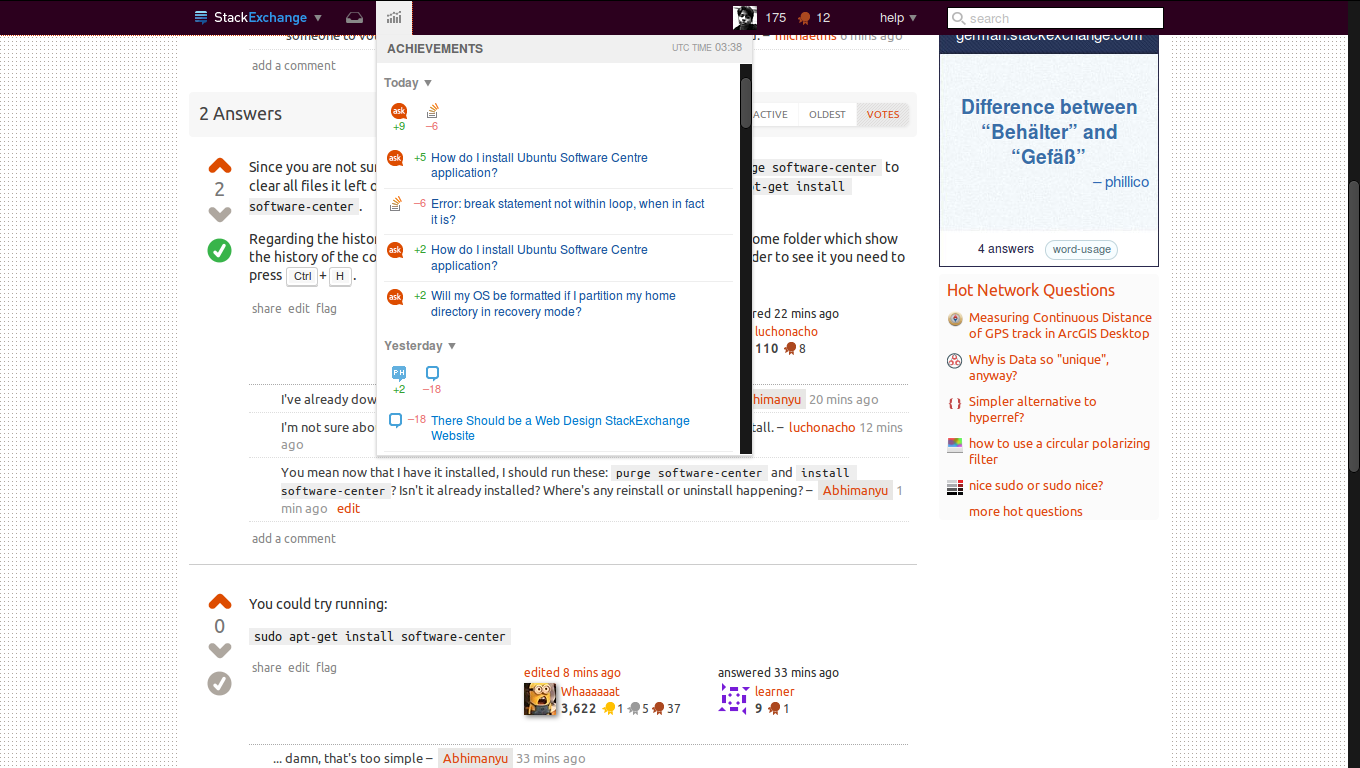The image size is (1360, 768).
Task: Open Whaaaaaat user profile link
Action: click(x=590, y=692)
